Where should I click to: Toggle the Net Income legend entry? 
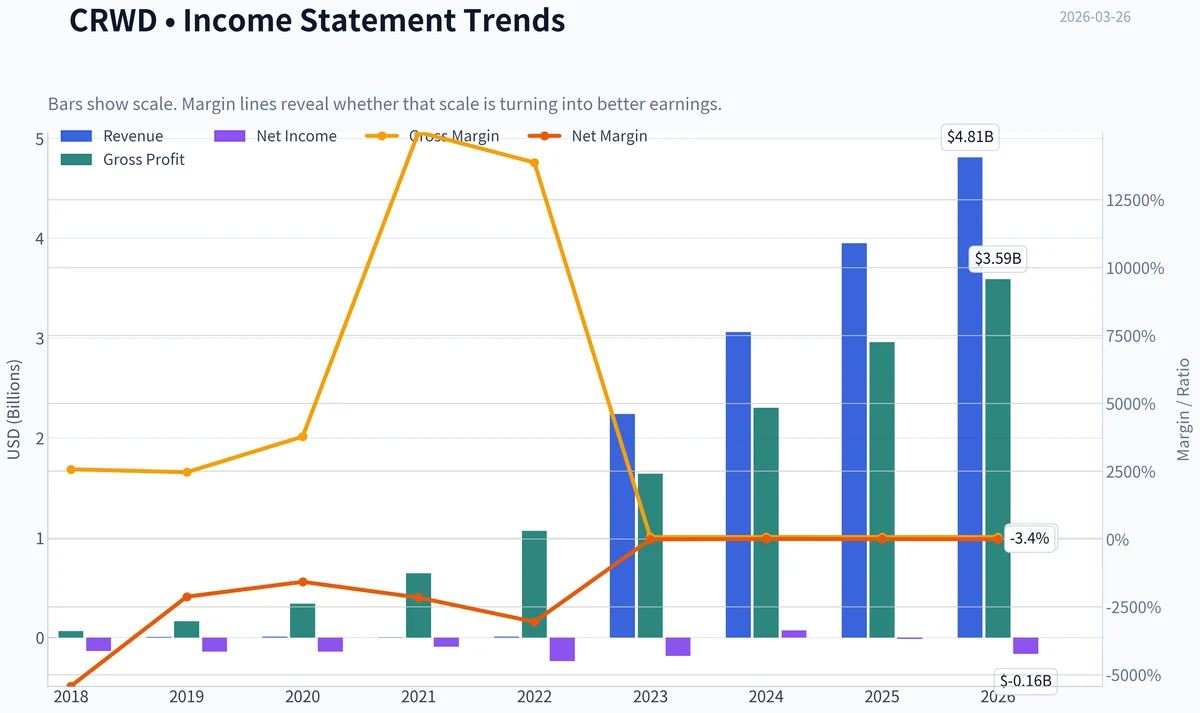[x=277, y=136]
